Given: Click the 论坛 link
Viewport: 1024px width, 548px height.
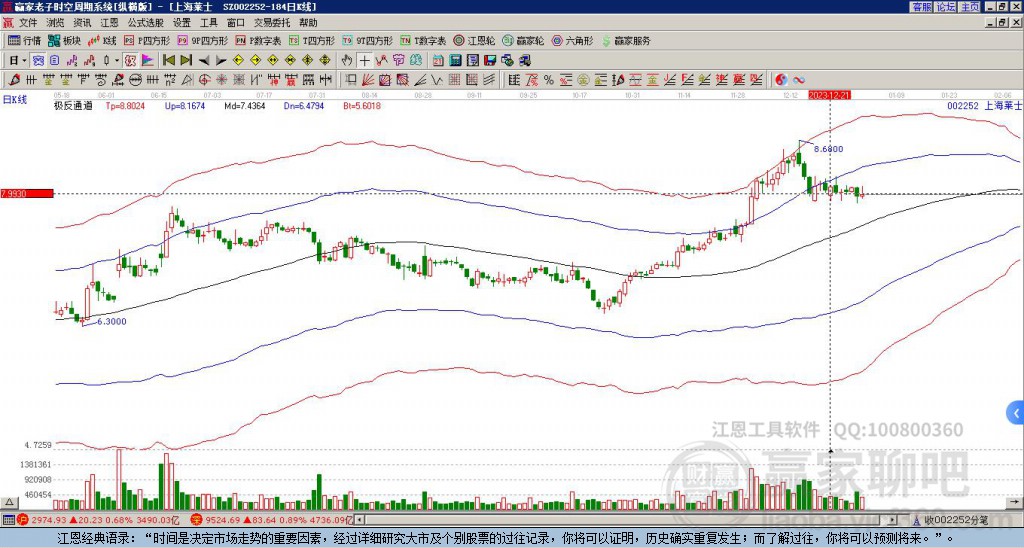Looking at the screenshot, I should click(x=945, y=7).
